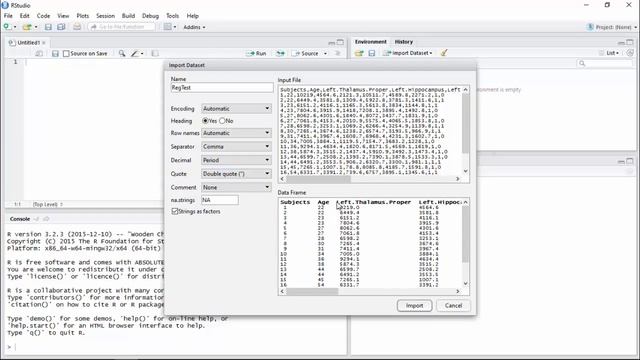Click the Compile Notebook icon in editor
This screenshot has height=360, width=640.
point(155,53)
